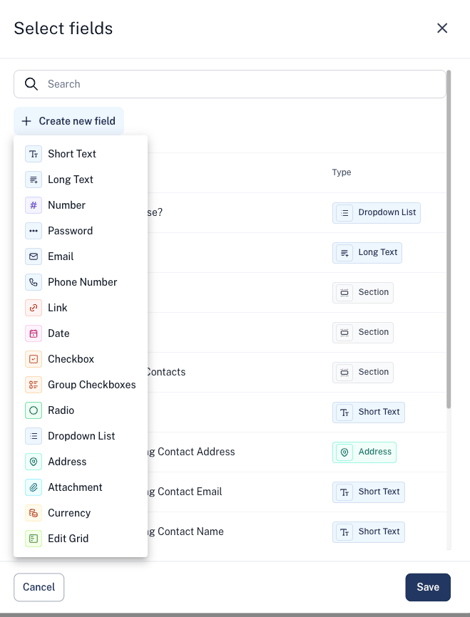Click the Save button
This screenshot has height=617, width=470.
click(428, 587)
